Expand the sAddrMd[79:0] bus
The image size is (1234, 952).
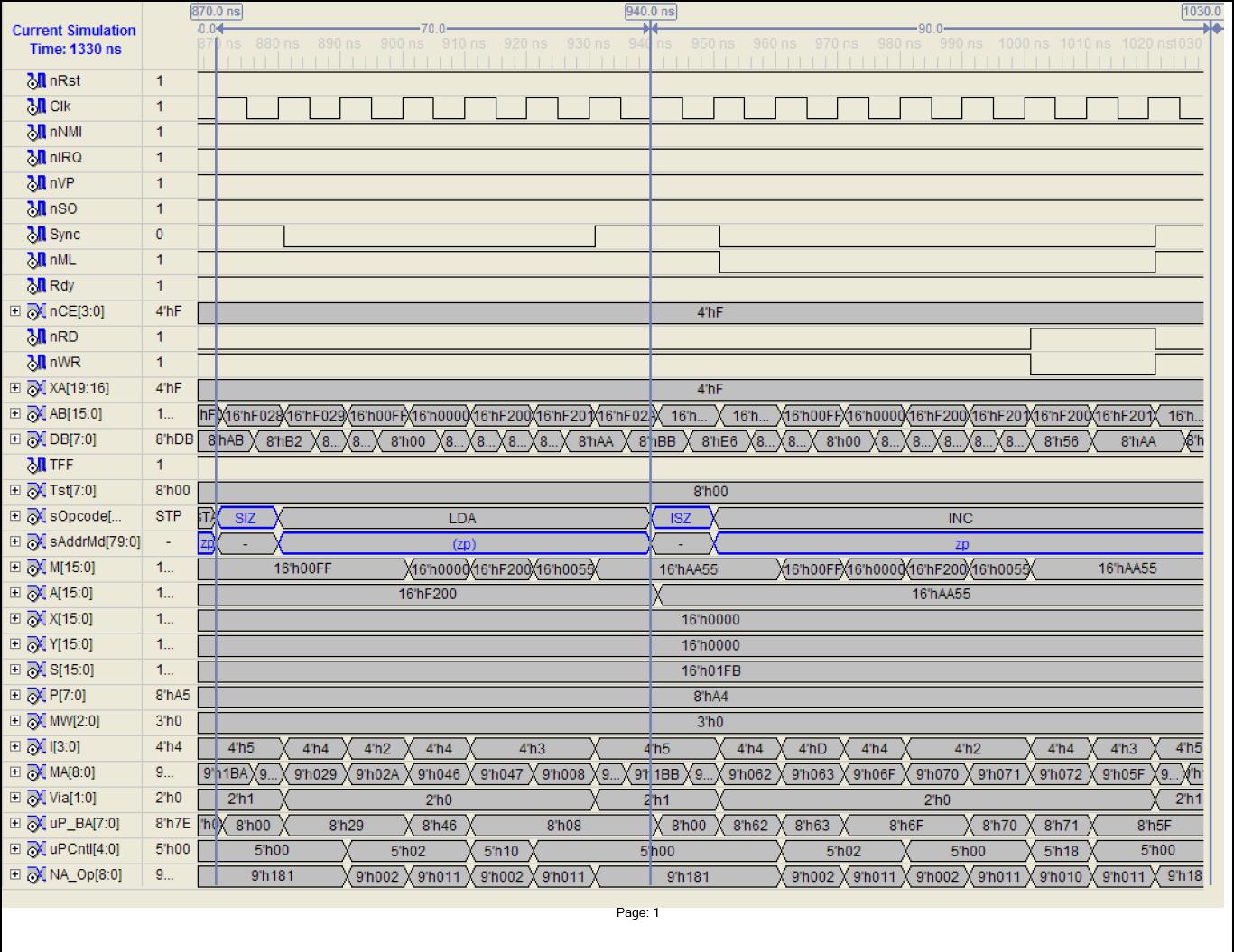14,542
